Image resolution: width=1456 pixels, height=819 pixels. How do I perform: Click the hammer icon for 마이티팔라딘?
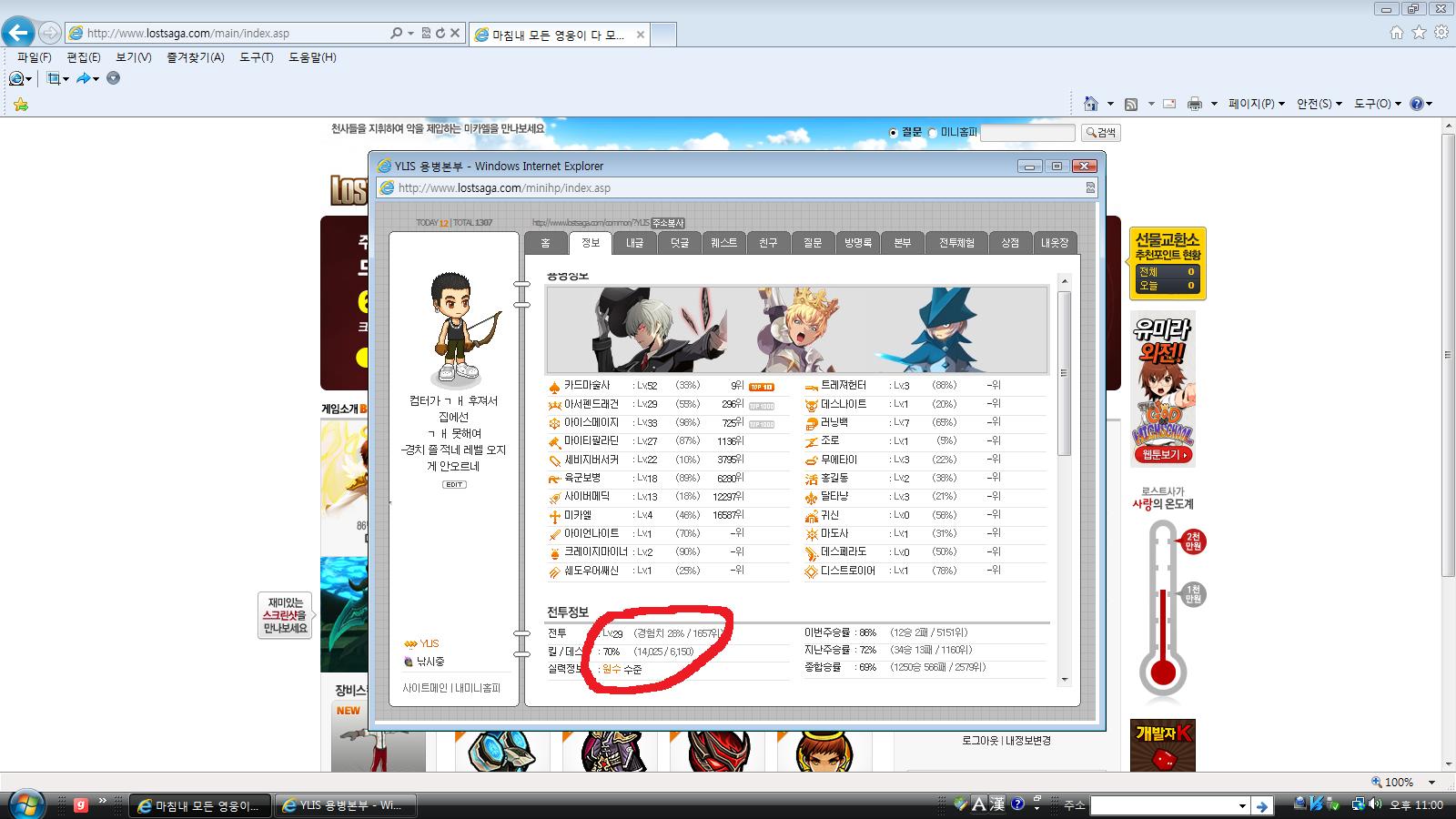[554, 442]
